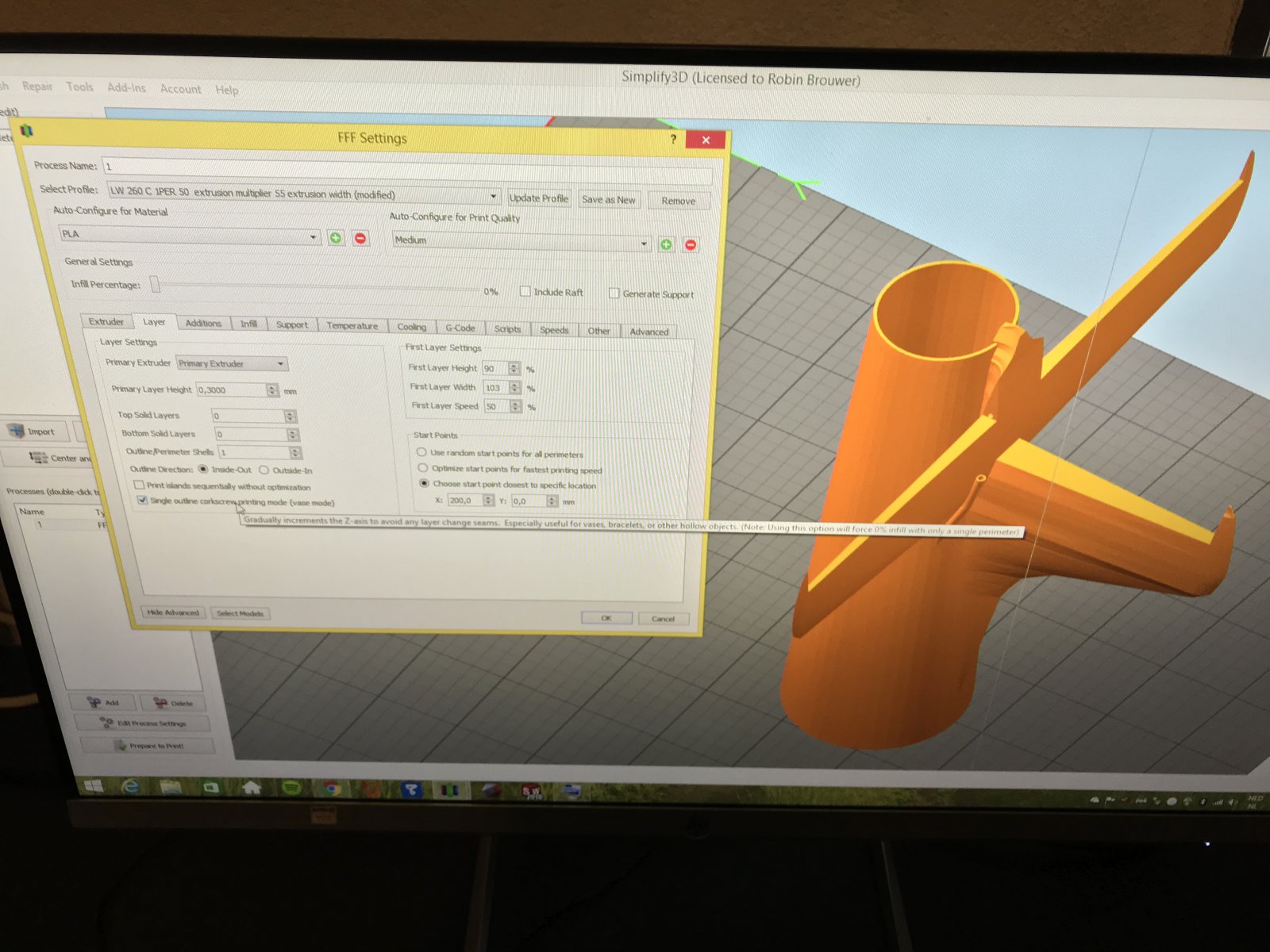Switch to the Support tab

[x=292, y=324]
